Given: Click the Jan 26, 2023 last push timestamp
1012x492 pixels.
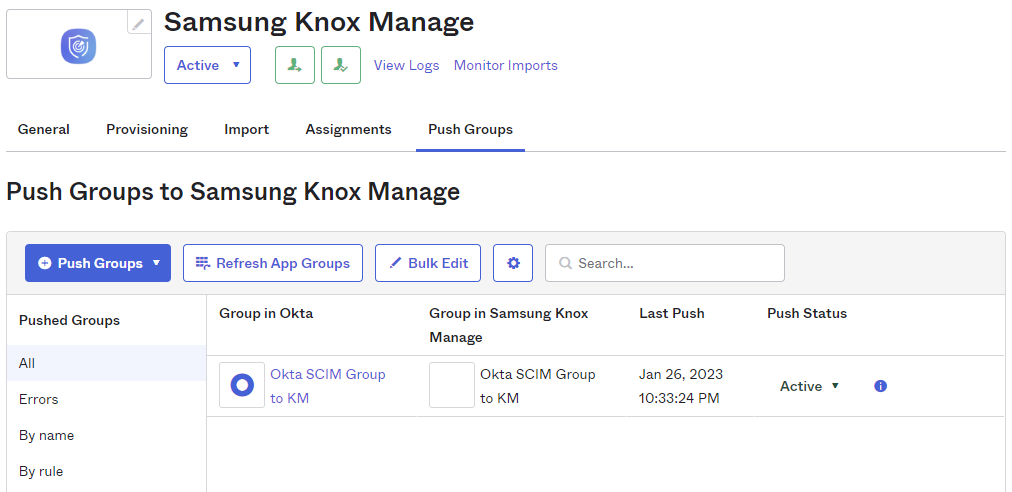Looking at the screenshot, I should 681,386.
